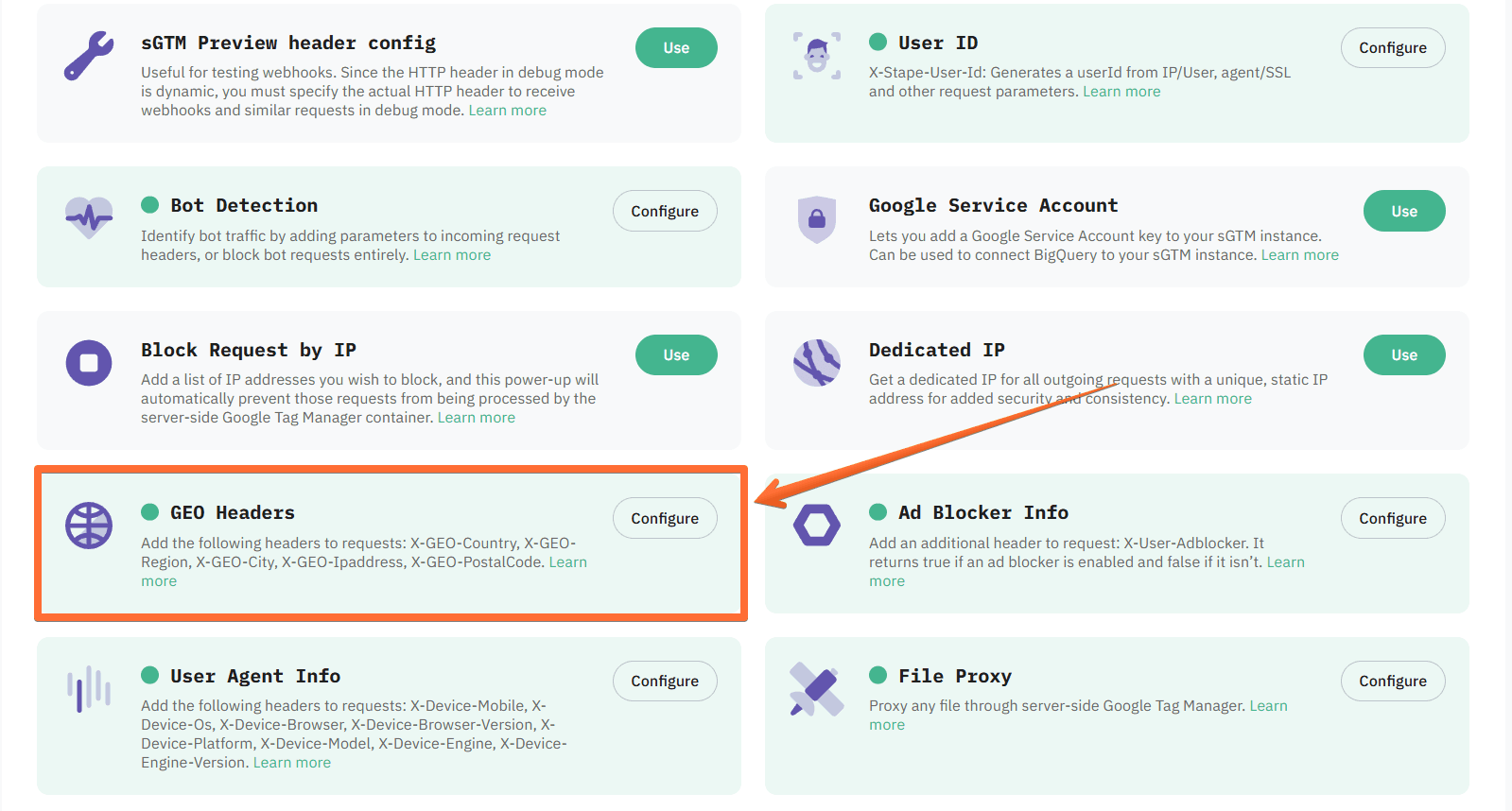The width and height of the screenshot is (1512, 811).
Task: Configure the User ID power-up
Action: [1393, 48]
